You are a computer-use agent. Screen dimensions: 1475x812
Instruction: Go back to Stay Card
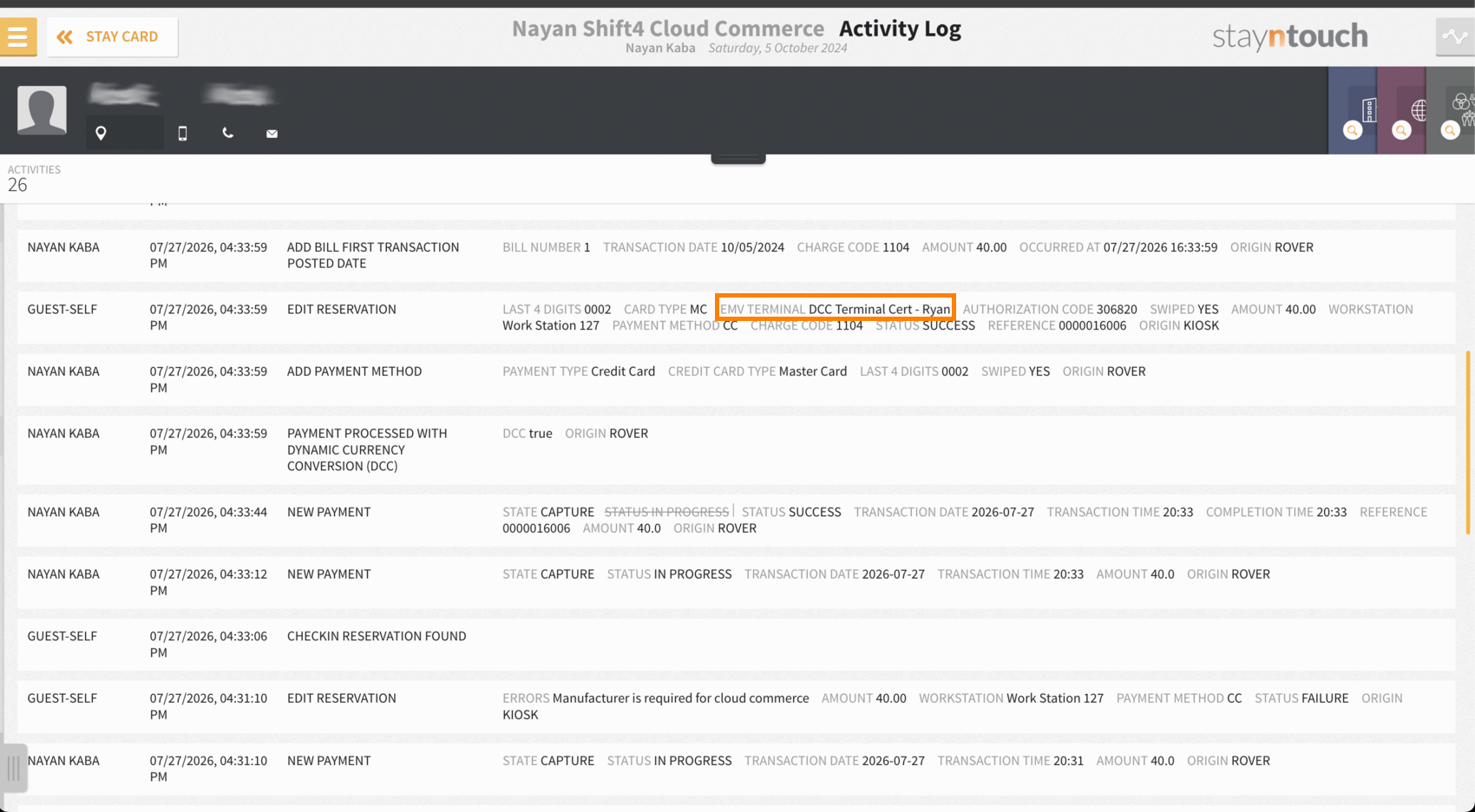(x=112, y=37)
